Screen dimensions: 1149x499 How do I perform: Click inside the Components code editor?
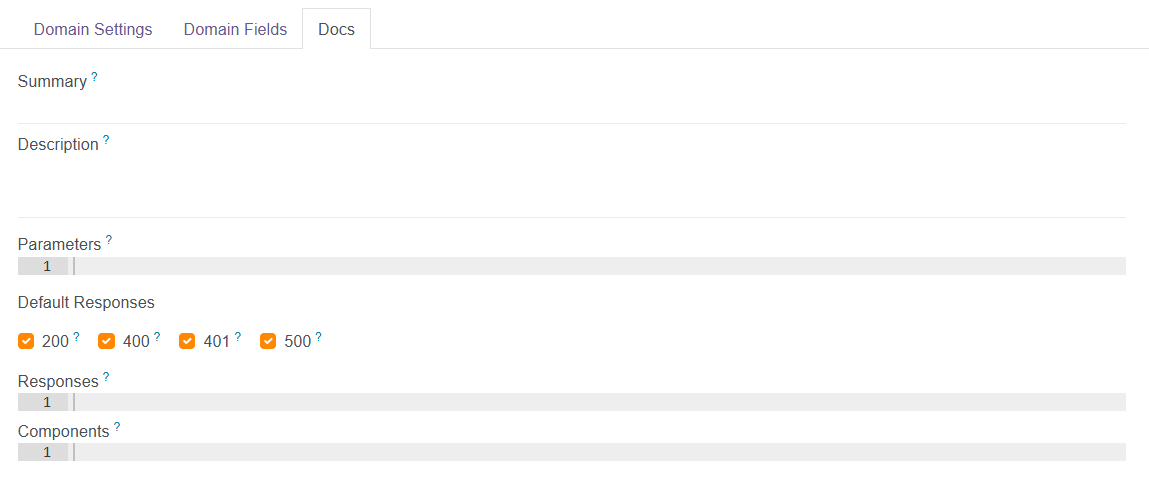600,452
